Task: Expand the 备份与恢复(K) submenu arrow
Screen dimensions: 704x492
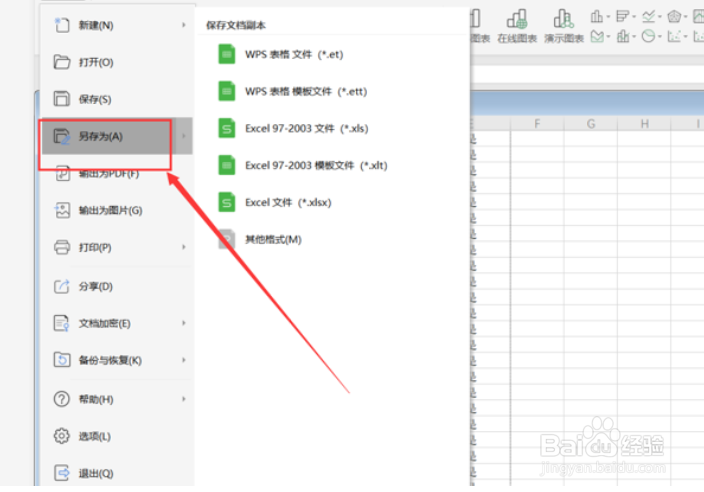Action: 184,360
